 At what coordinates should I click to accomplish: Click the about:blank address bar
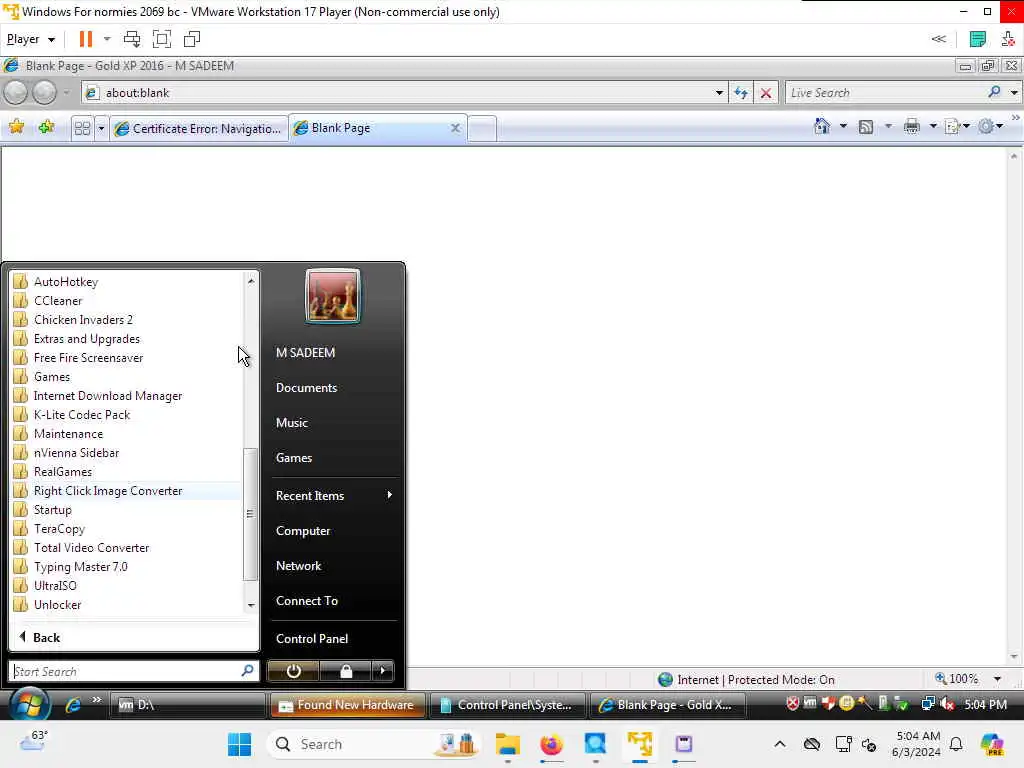coord(405,93)
